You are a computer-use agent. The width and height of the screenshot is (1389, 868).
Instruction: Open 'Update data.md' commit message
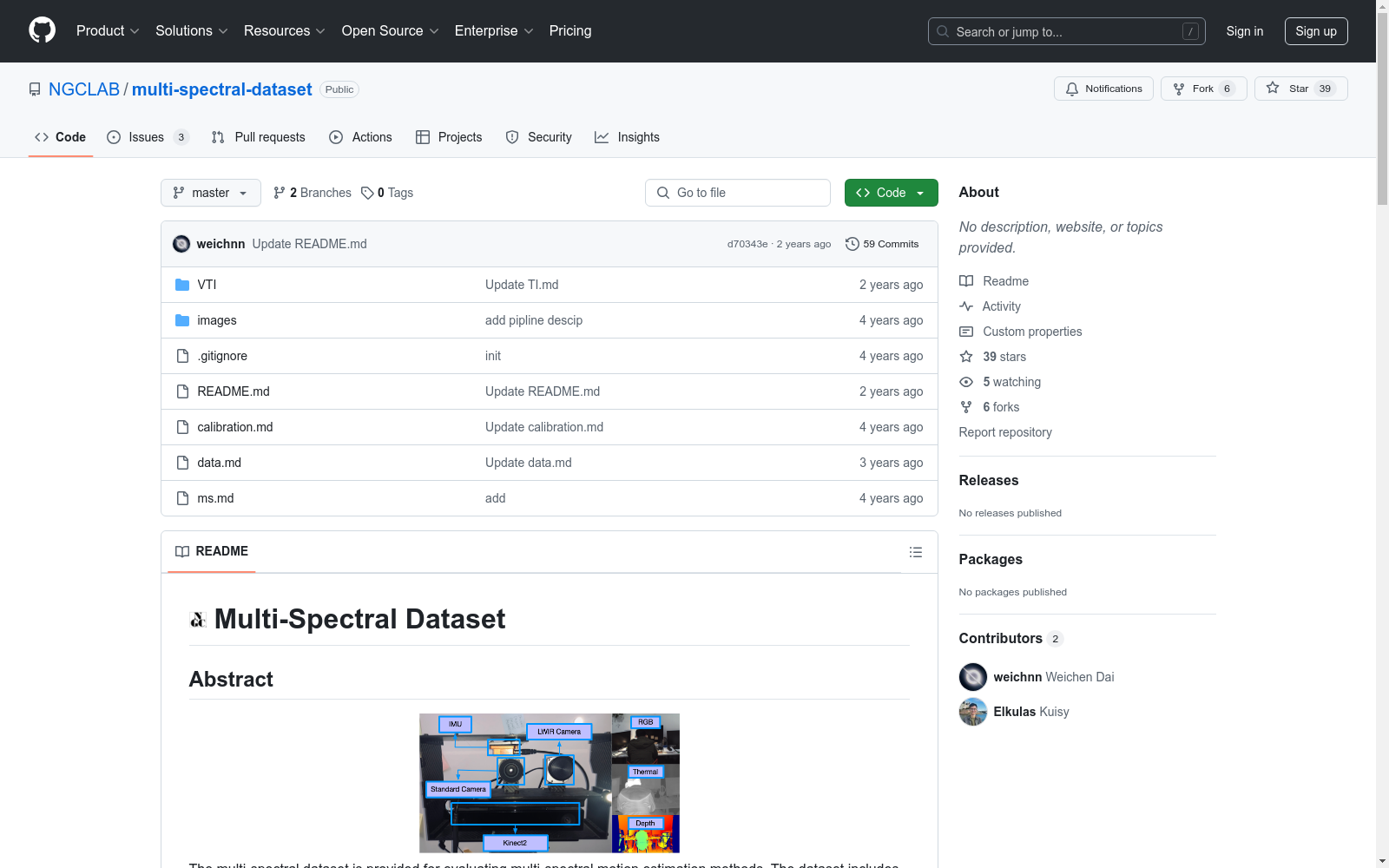tap(529, 463)
